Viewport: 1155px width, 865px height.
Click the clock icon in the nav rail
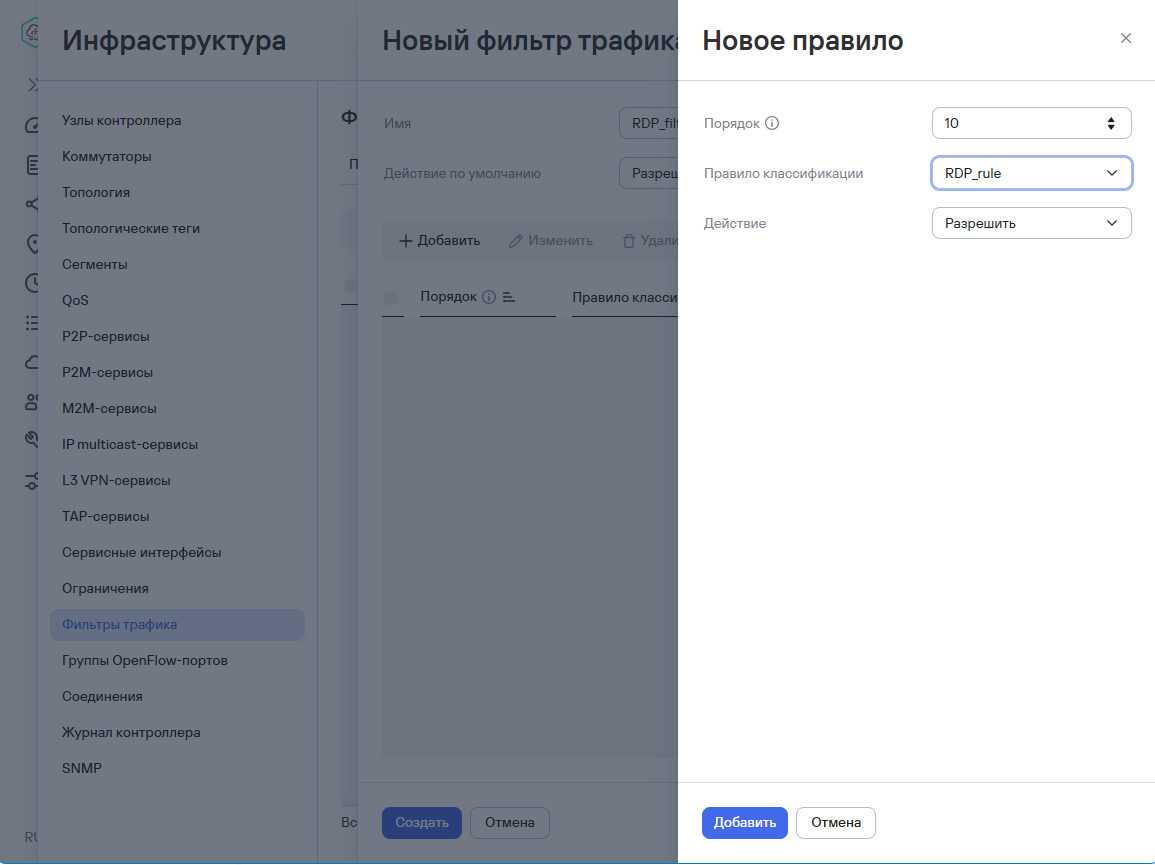[32, 283]
